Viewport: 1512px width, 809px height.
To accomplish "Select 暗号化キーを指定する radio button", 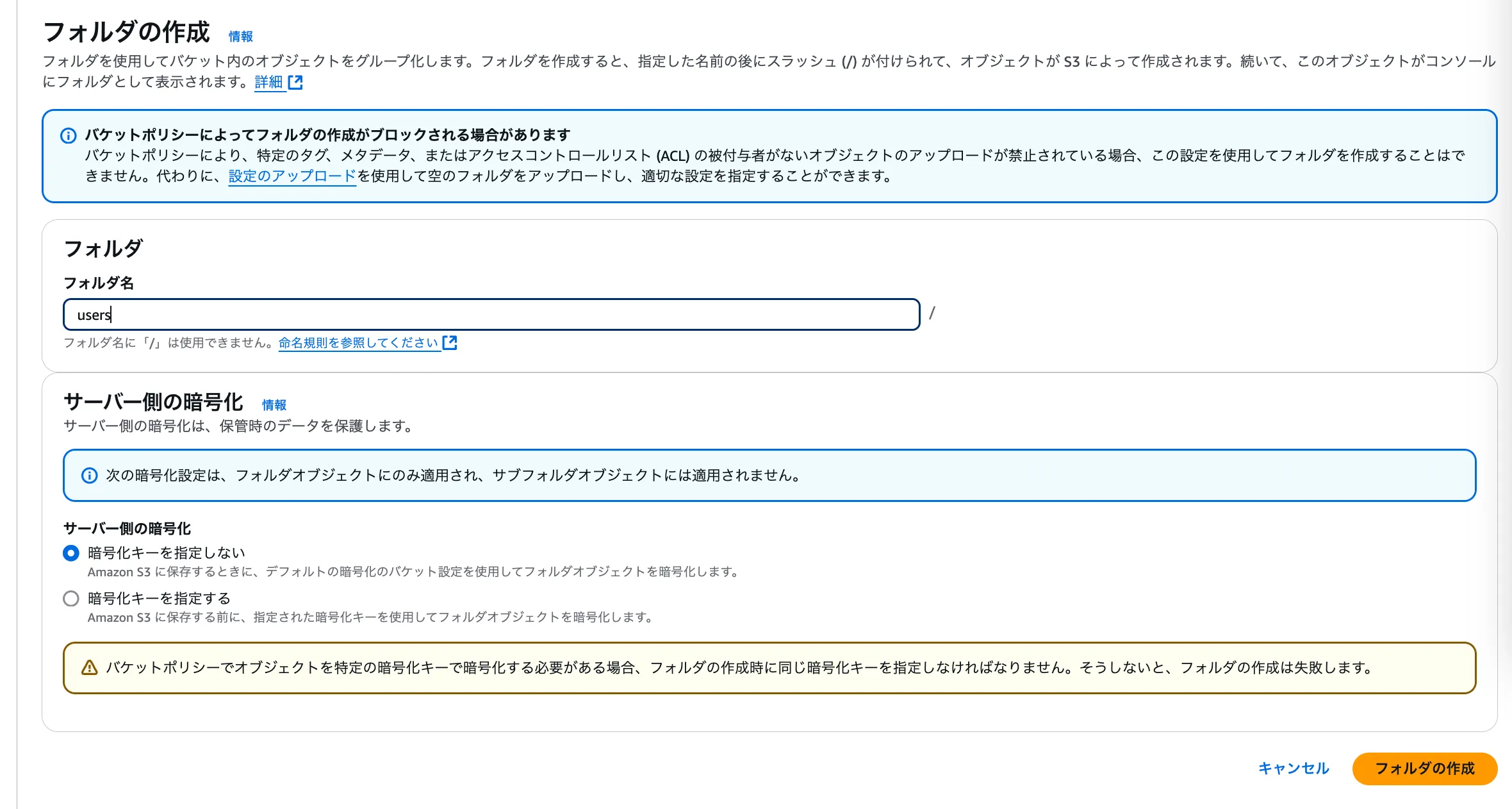I will tap(71, 599).
